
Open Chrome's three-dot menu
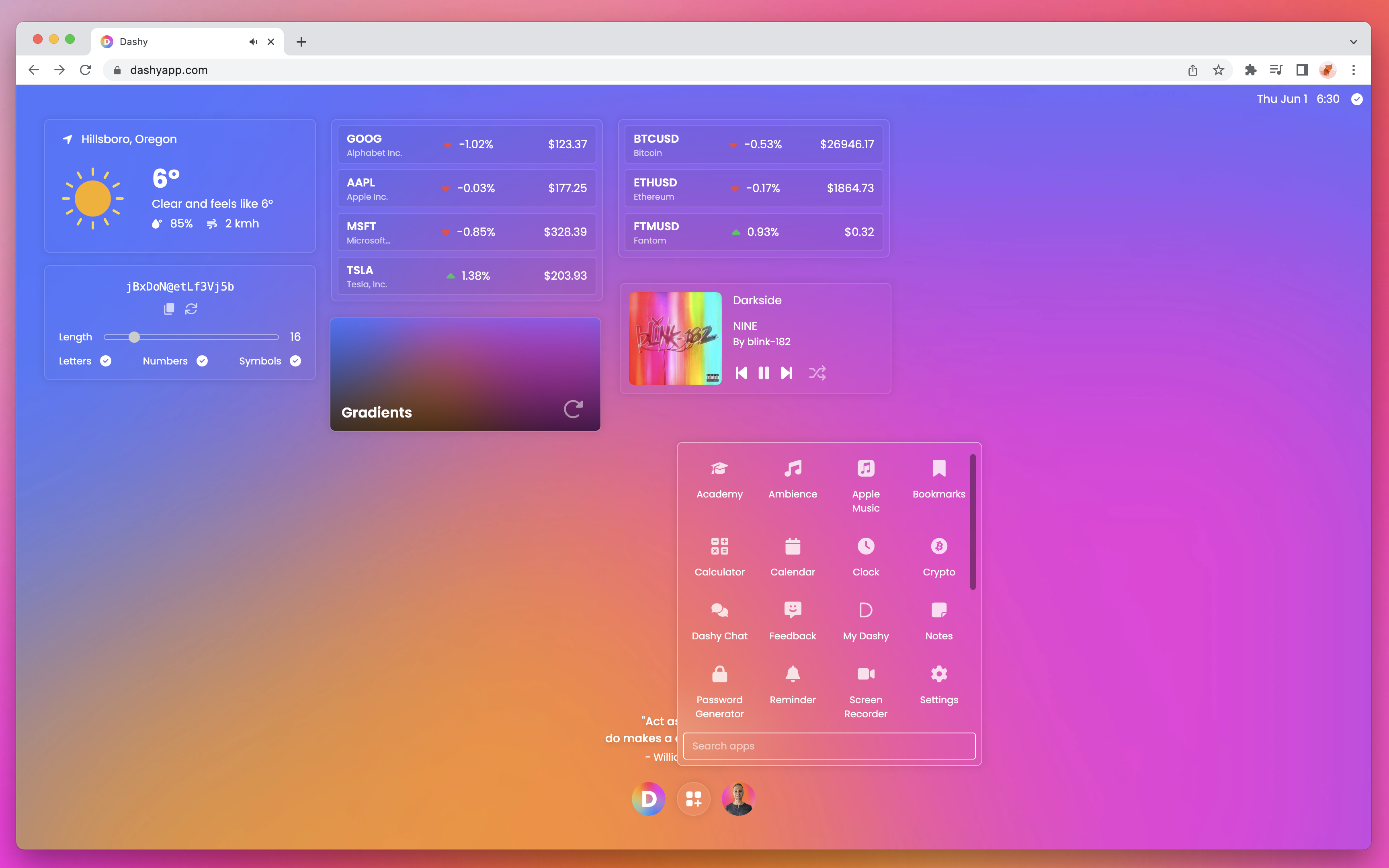(x=1353, y=70)
